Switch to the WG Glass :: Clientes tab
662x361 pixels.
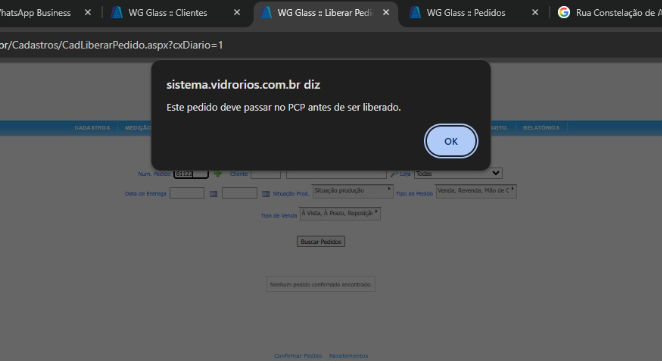(176, 13)
